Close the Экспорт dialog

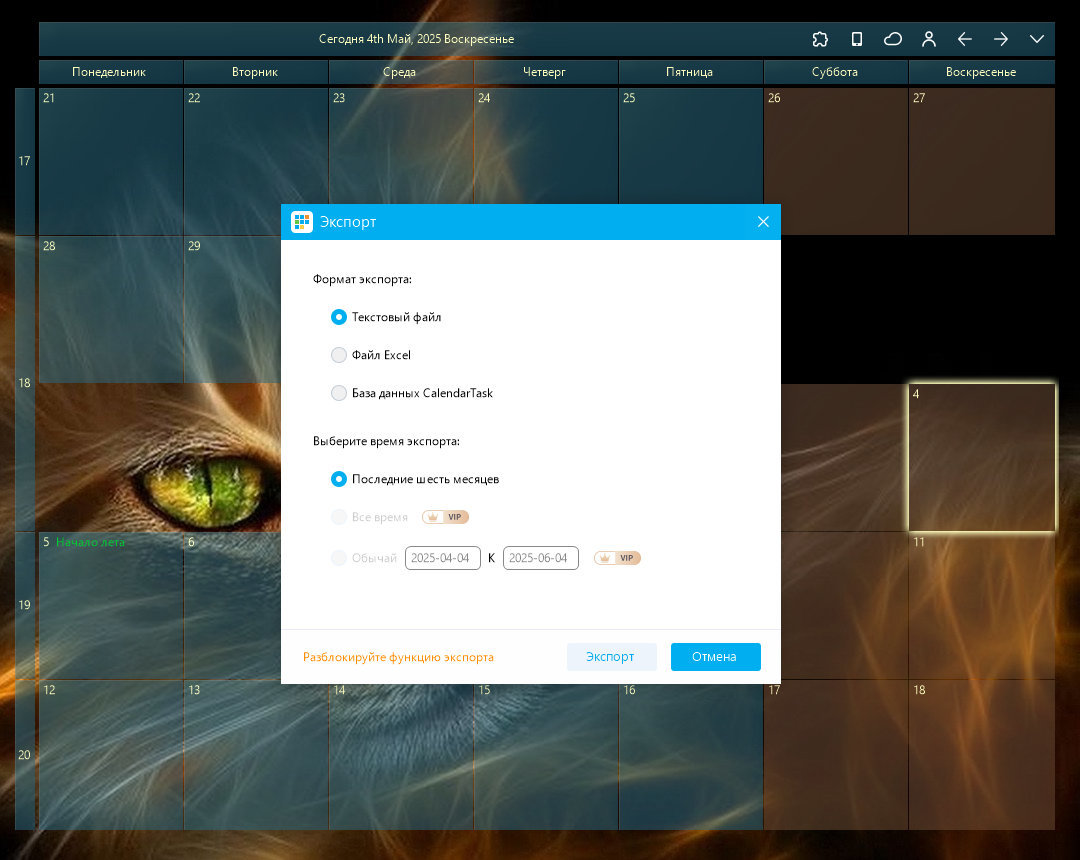coord(763,222)
